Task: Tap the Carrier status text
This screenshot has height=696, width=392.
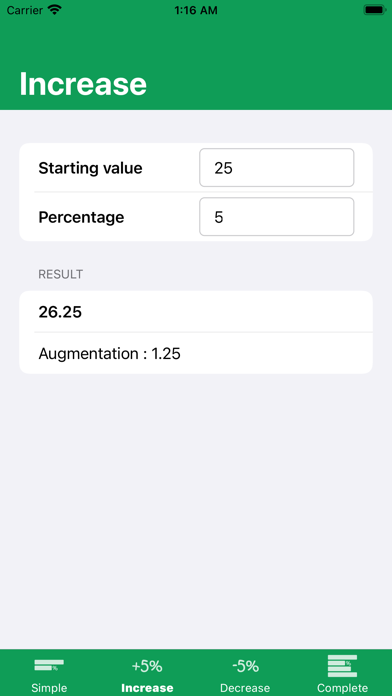Action: coord(25,10)
